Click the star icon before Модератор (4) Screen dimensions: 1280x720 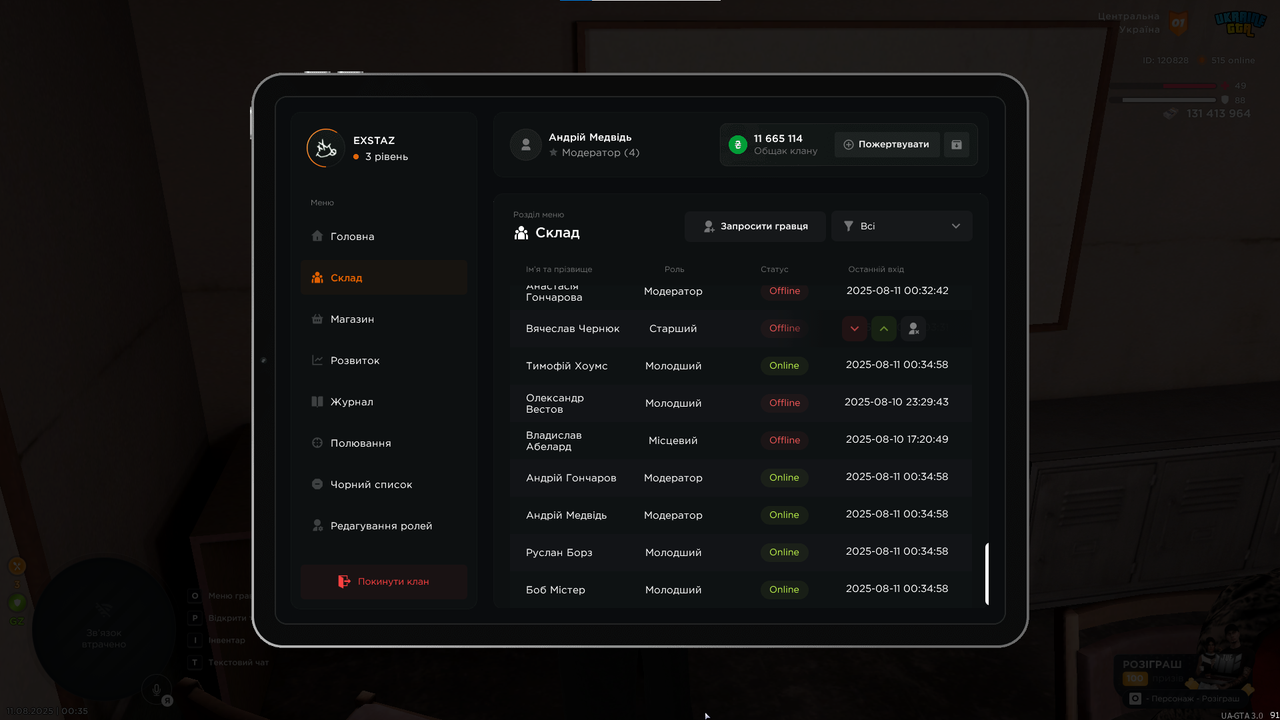point(553,153)
